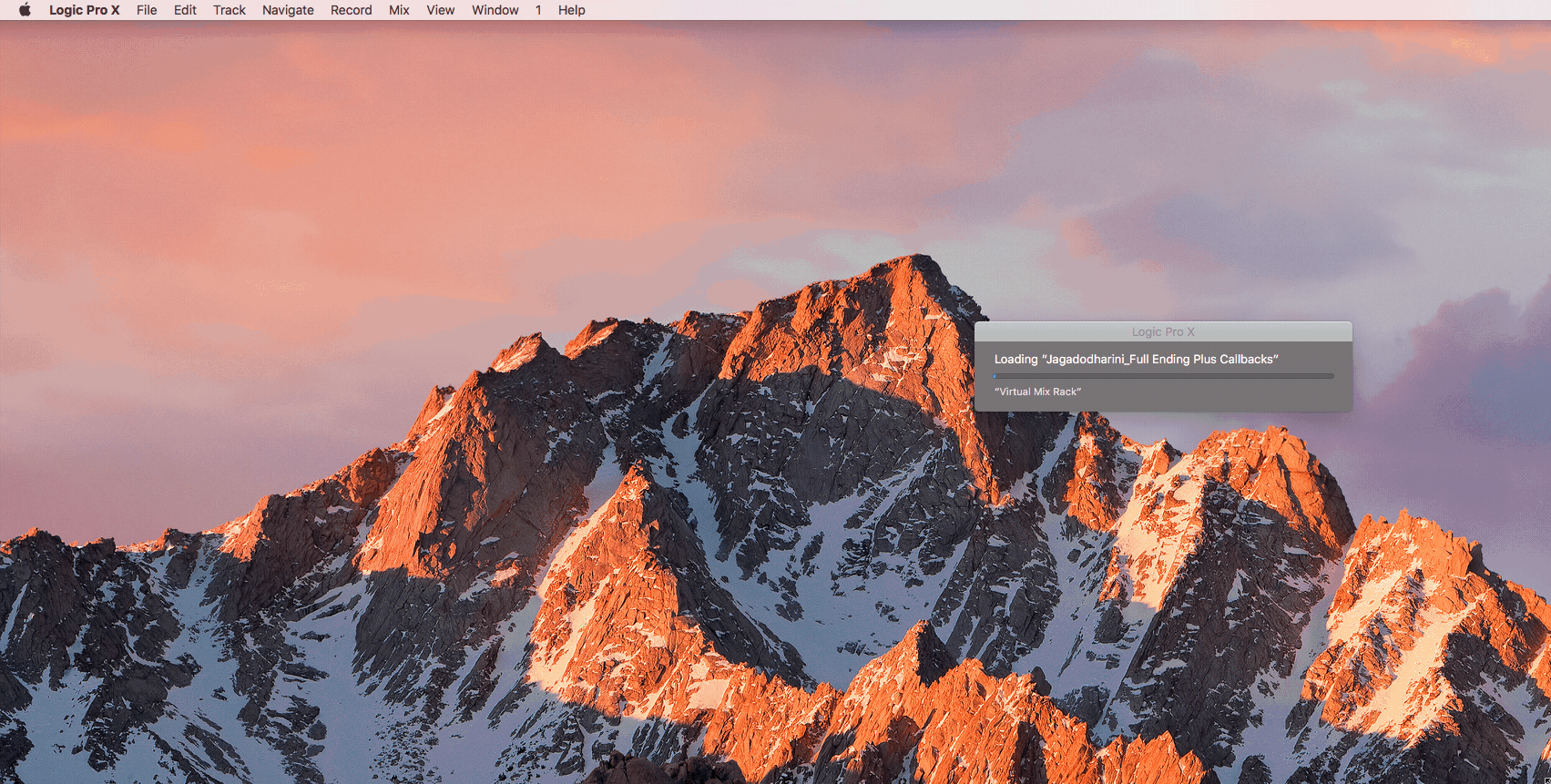Click the "Virtual Mix Rack" status text
1551x784 pixels.
1037,392
